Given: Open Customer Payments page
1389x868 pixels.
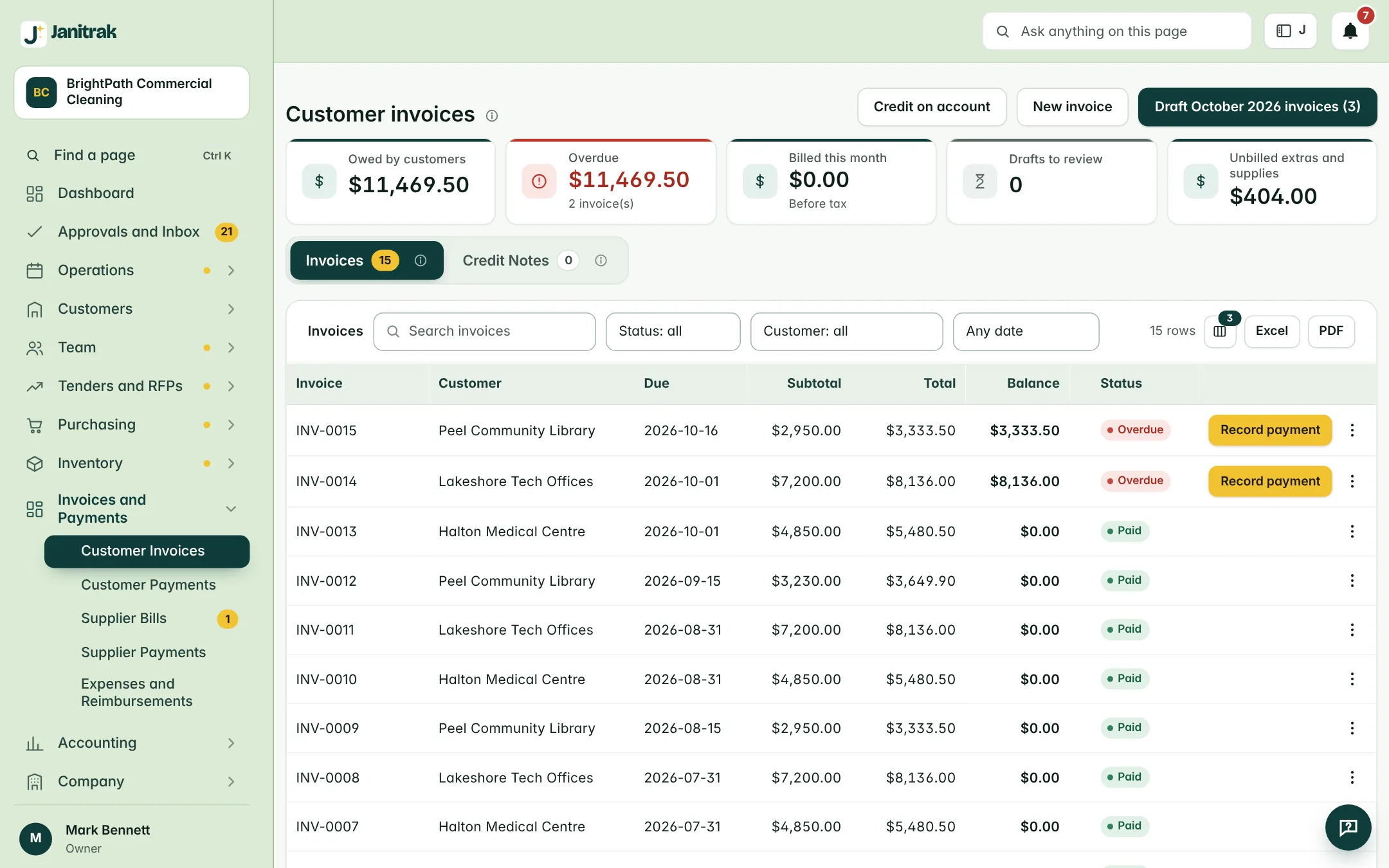Looking at the screenshot, I should point(148,585).
